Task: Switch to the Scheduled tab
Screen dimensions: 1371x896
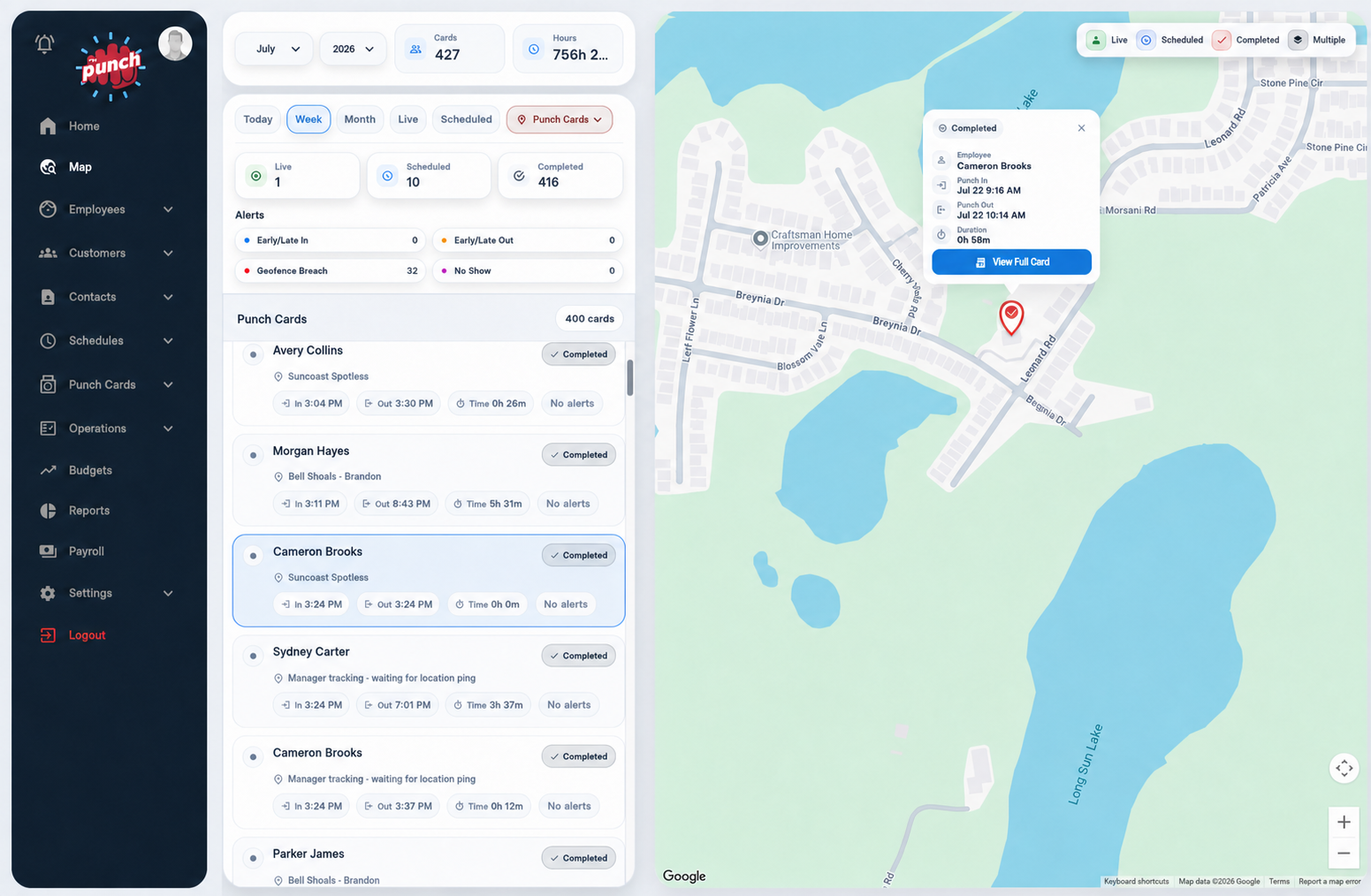Action: [x=466, y=119]
